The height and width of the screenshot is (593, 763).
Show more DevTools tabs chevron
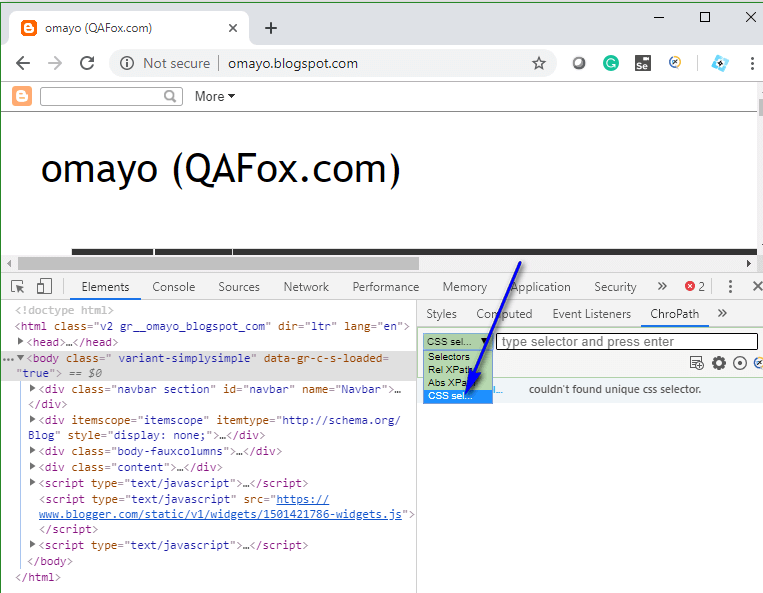point(662,286)
